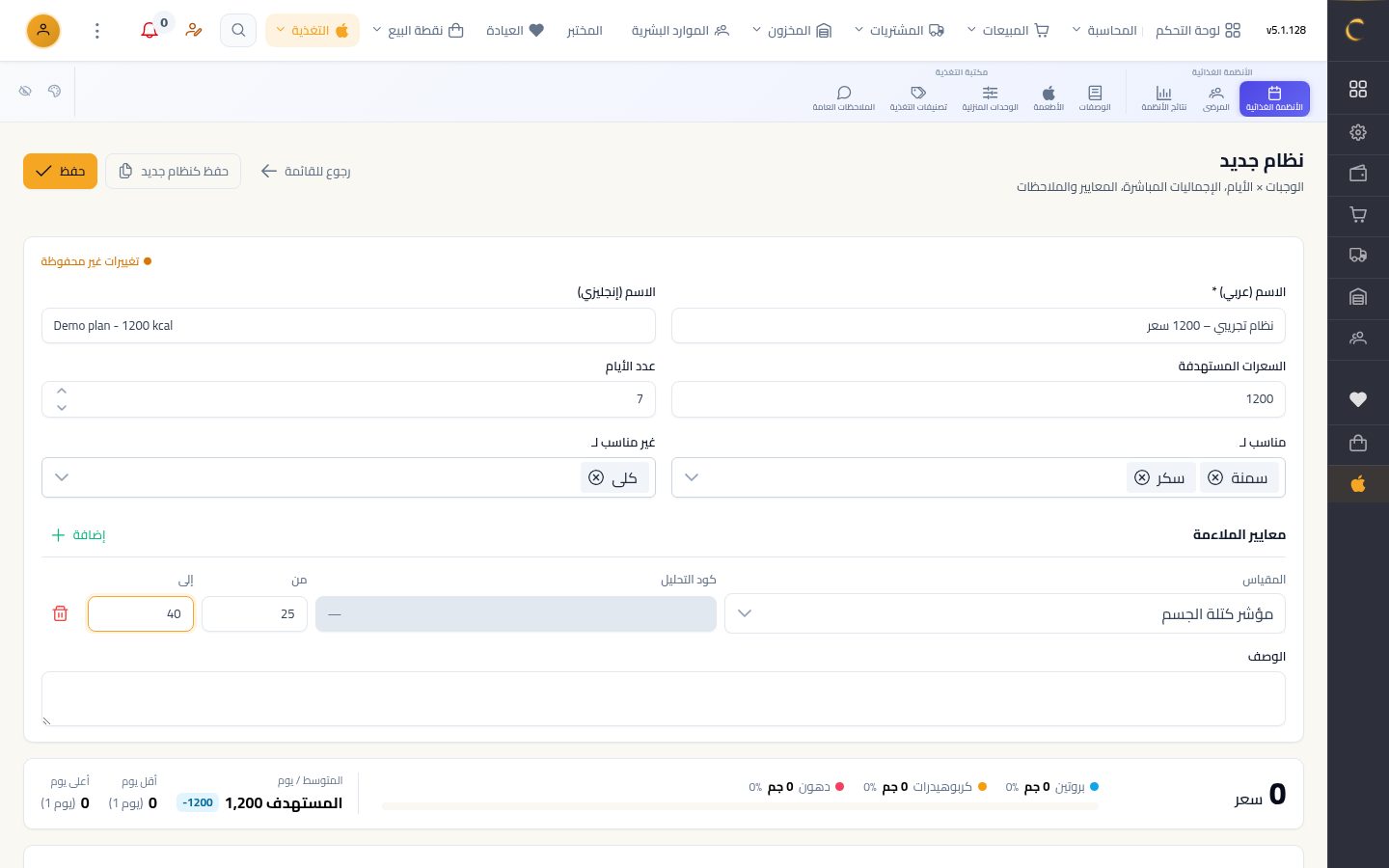Expand the غير مناسب لـ dropdown
The image size is (1389, 868).
(62, 477)
